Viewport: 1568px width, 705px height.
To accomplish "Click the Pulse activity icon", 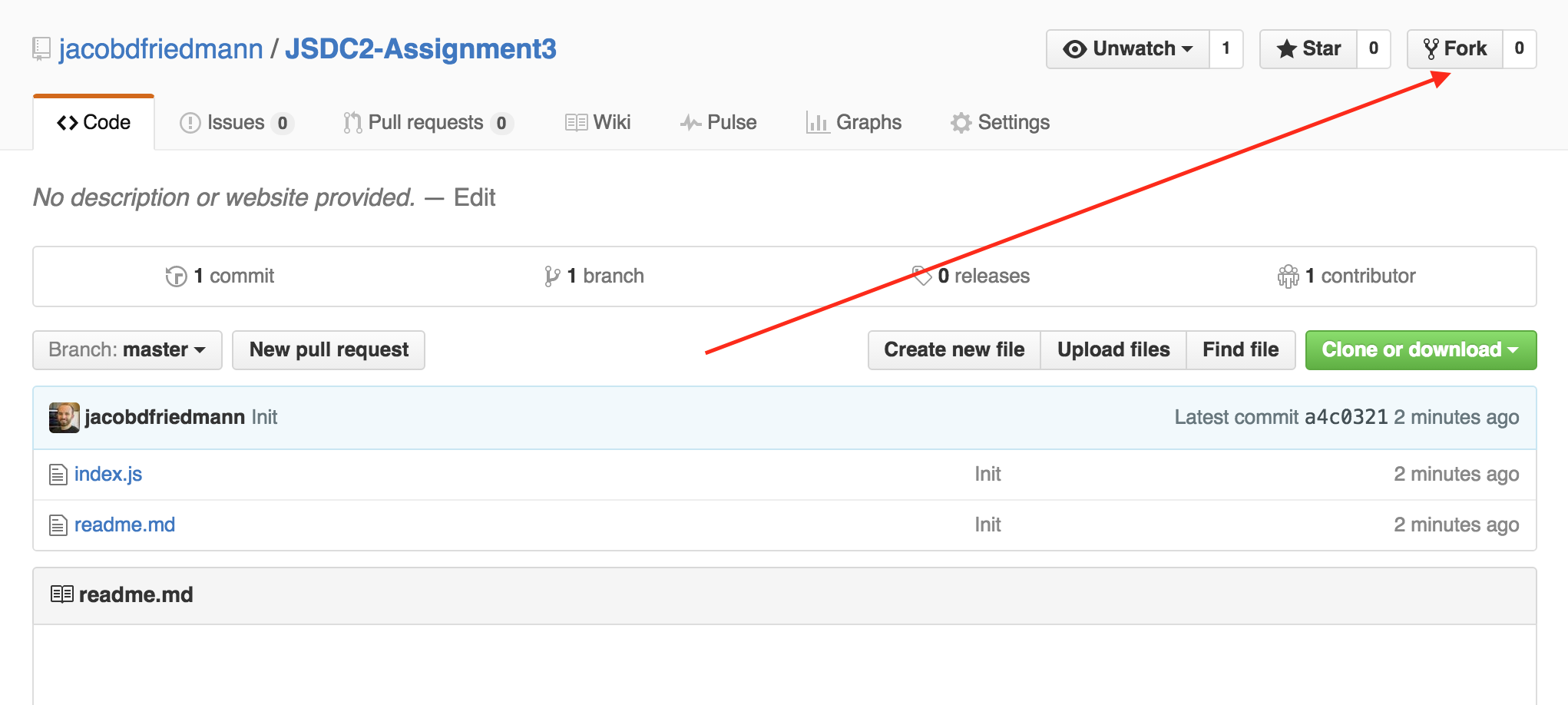I will click(690, 123).
